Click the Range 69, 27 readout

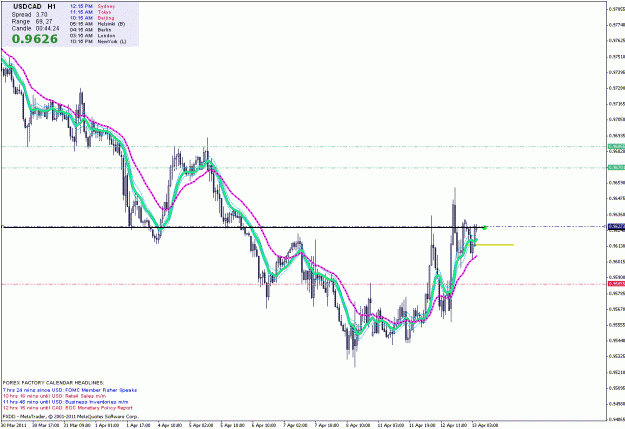click(32, 22)
